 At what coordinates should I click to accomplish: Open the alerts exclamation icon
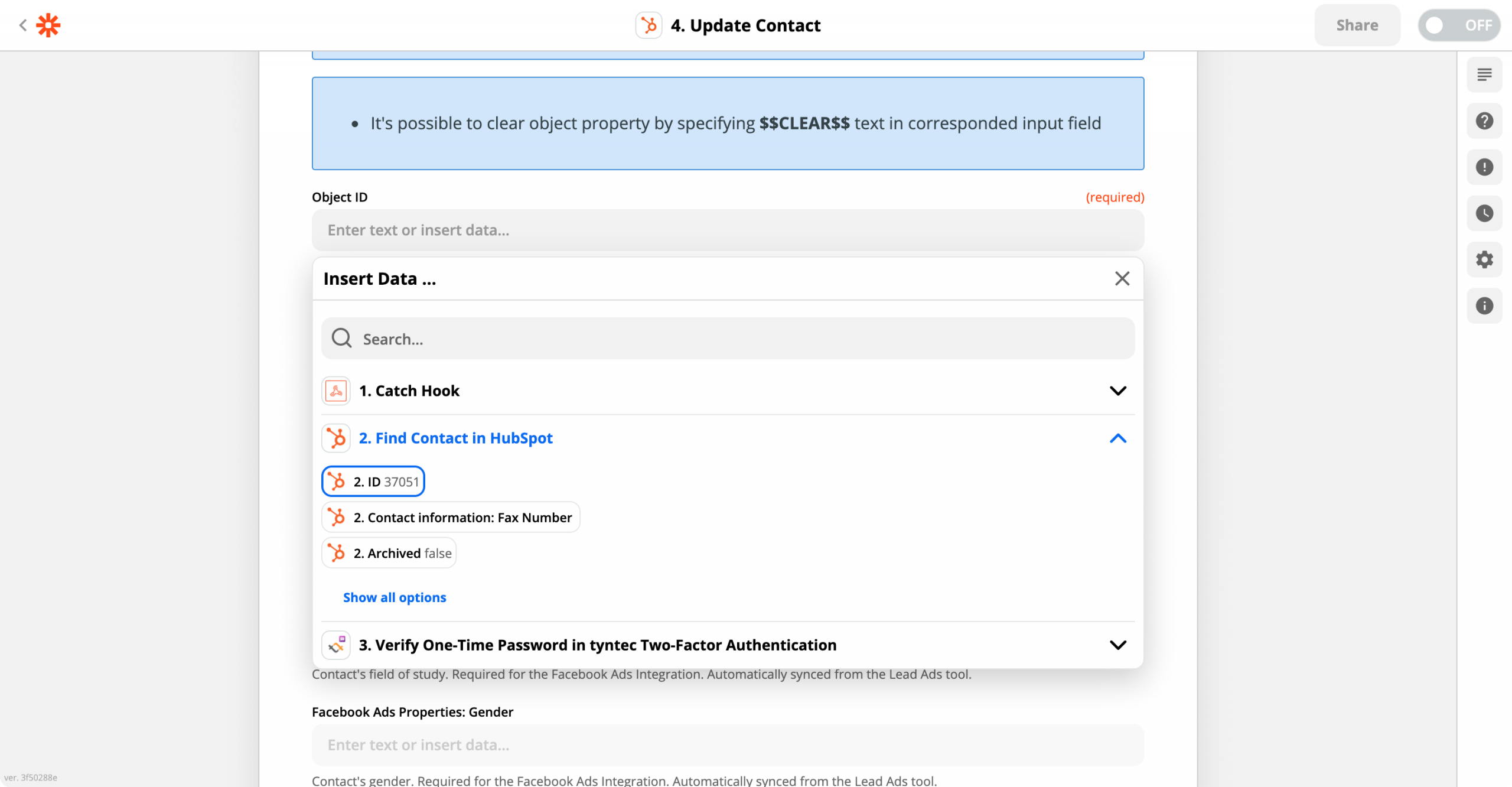coord(1484,167)
